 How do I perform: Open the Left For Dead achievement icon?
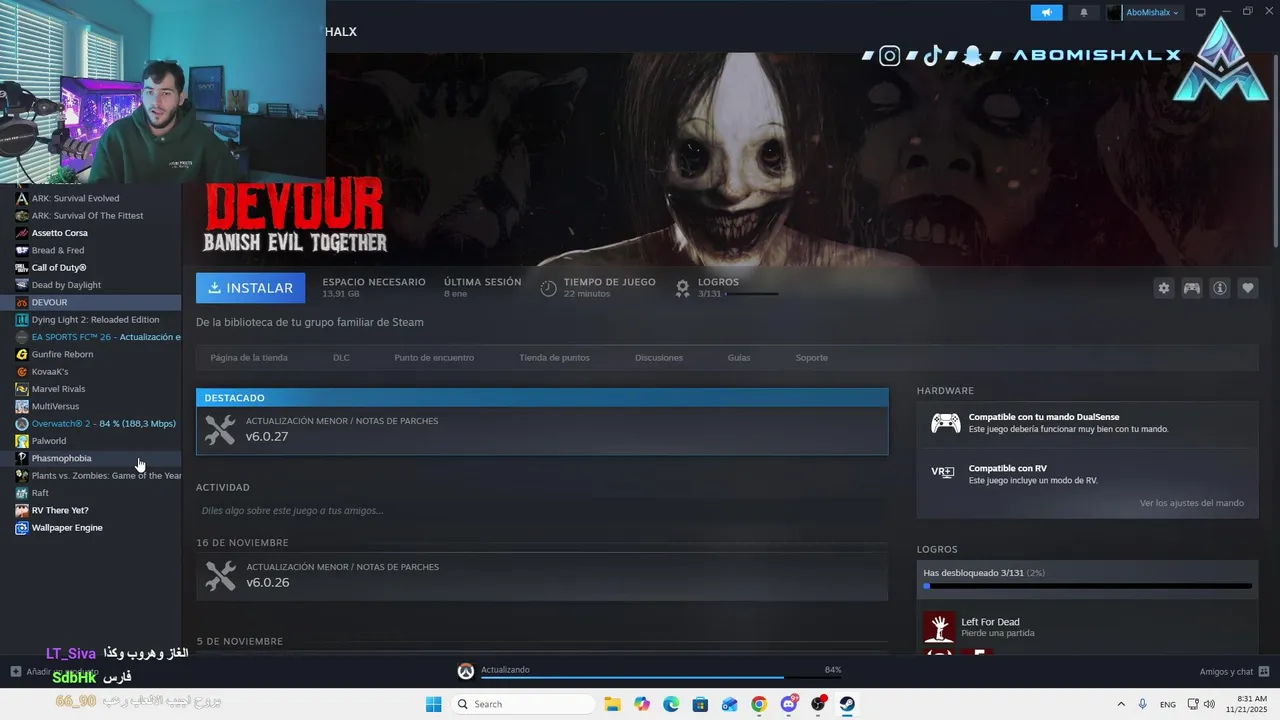[939, 627]
